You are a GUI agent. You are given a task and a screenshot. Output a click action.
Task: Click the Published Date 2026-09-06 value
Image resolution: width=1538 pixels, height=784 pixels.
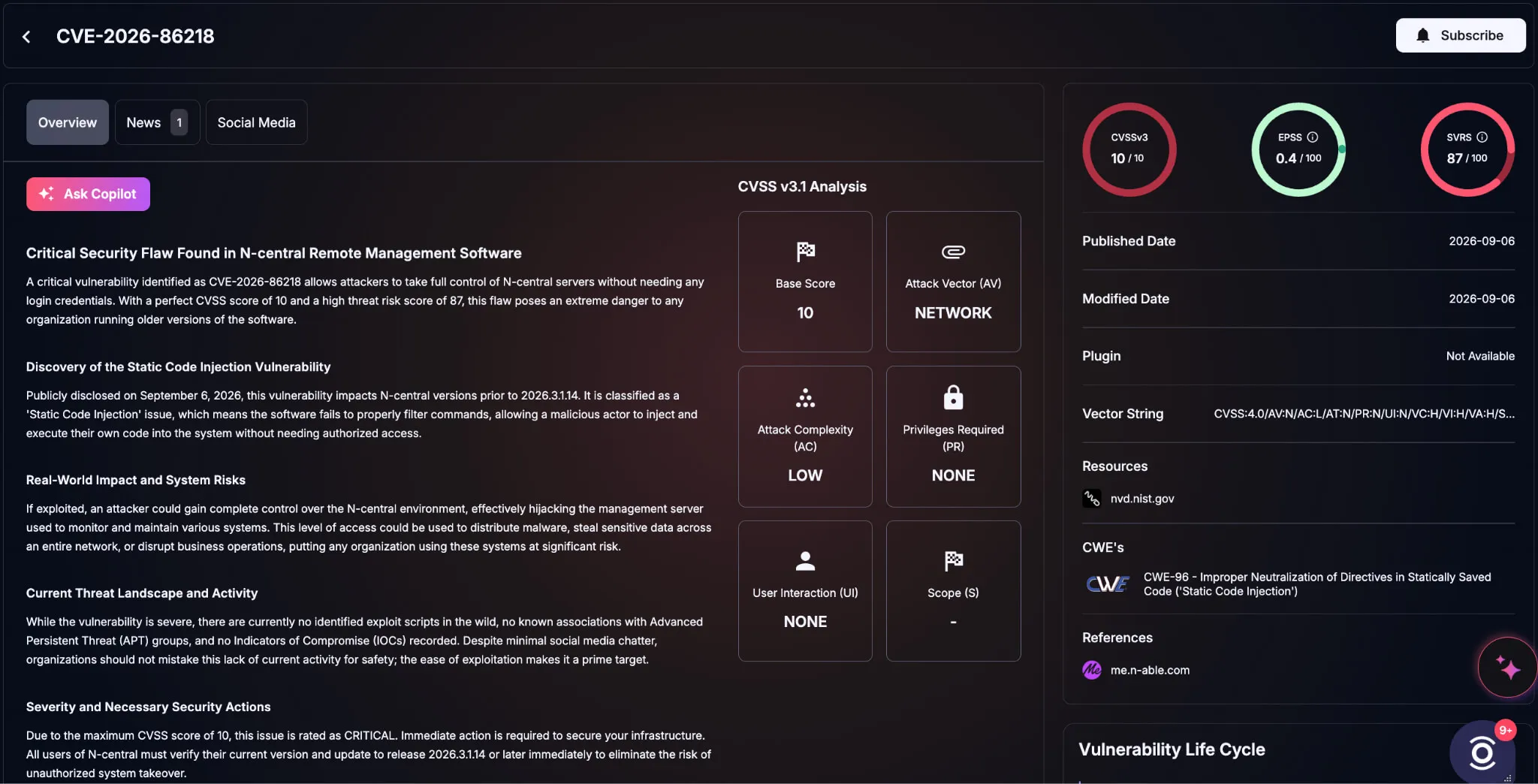[1482, 241]
